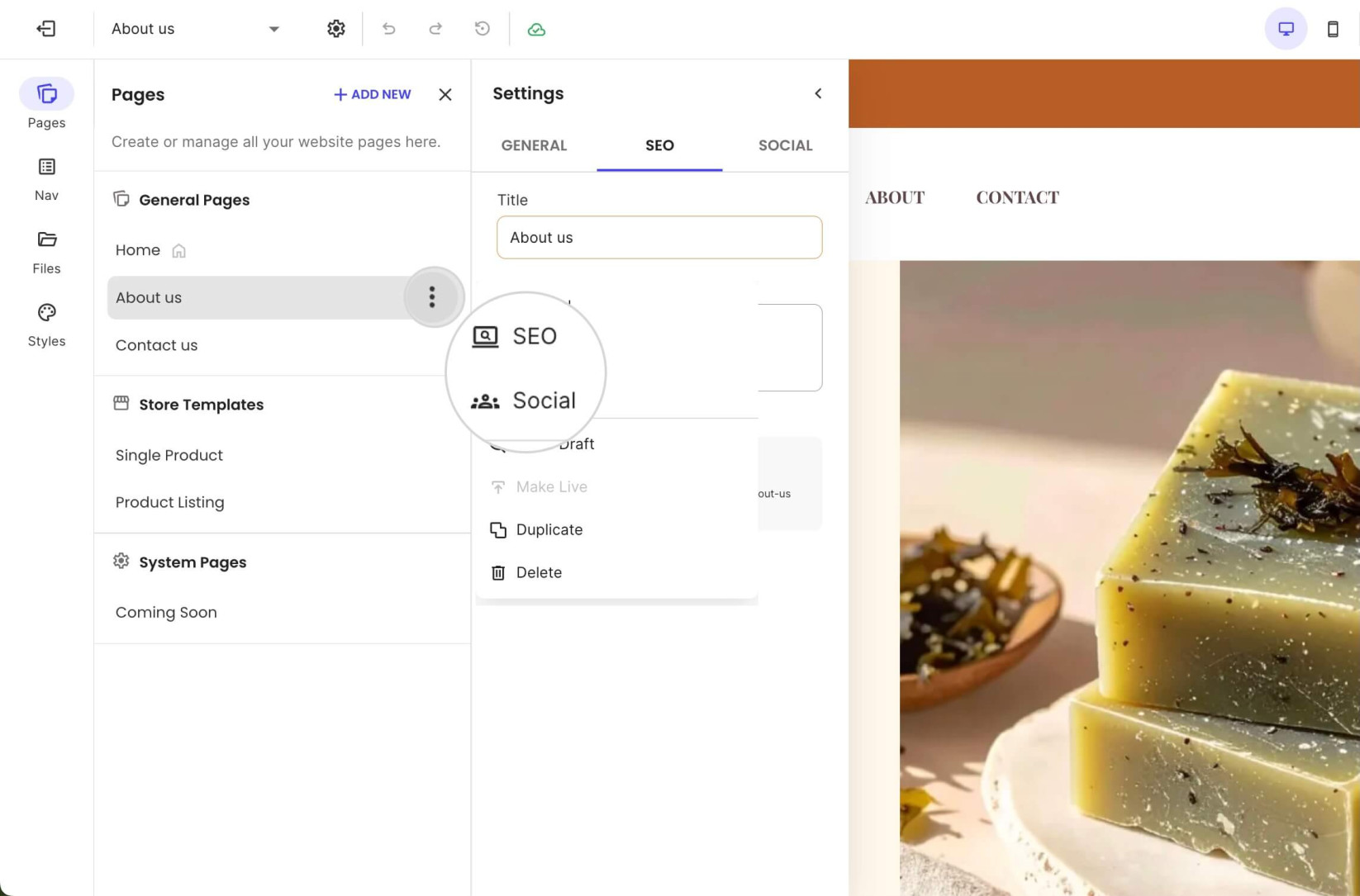
Task: Click the CONTACT link in site preview
Action: [x=1017, y=197]
